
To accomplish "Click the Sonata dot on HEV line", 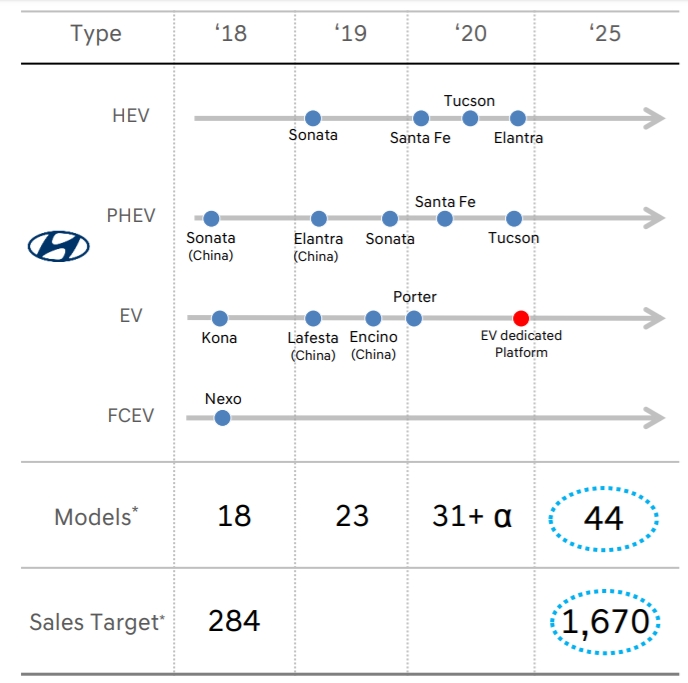I will [x=313, y=118].
